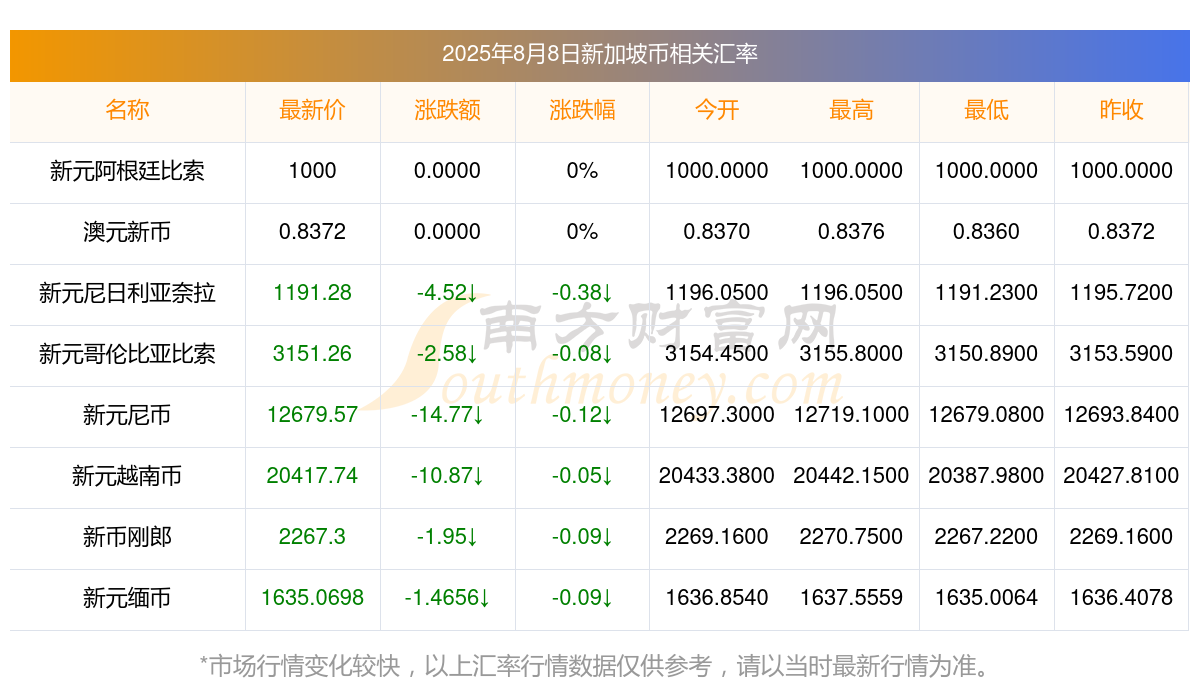Click change amount -14.77↓
The height and width of the screenshot is (698, 1200).
pyautogui.click(x=447, y=415)
